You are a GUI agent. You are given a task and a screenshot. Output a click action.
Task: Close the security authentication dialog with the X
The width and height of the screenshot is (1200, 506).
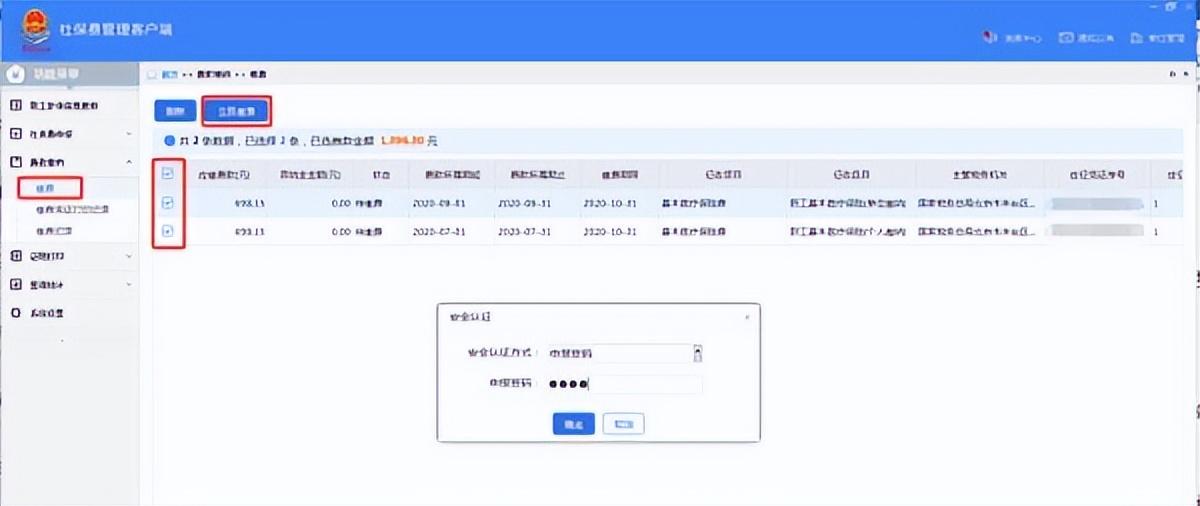(x=746, y=316)
